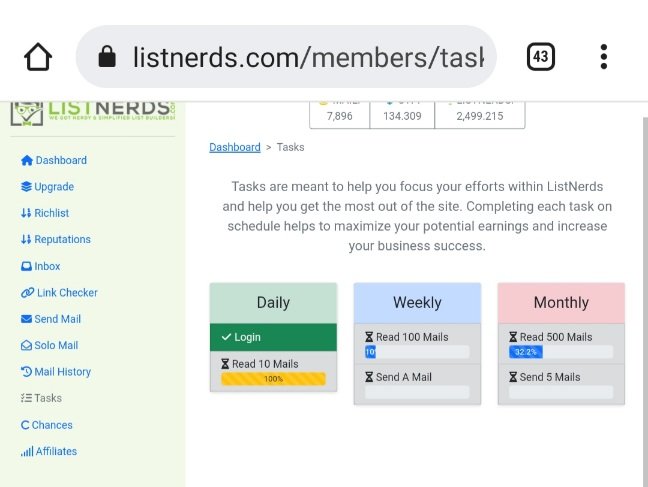
Task: Open Dashboard from the sidebar
Action: [54, 160]
